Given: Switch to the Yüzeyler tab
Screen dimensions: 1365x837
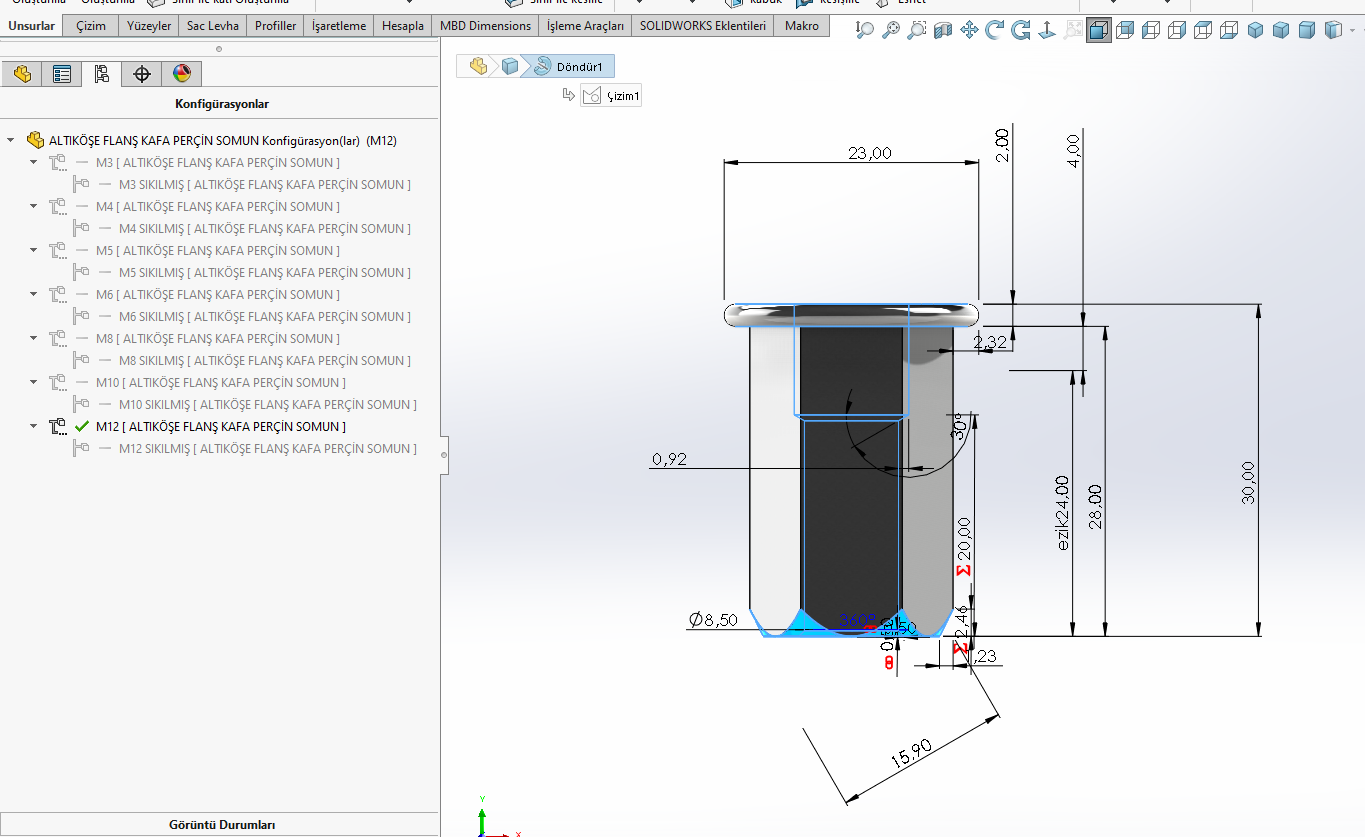Looking at the screenshot, I should tap(149, 26).
